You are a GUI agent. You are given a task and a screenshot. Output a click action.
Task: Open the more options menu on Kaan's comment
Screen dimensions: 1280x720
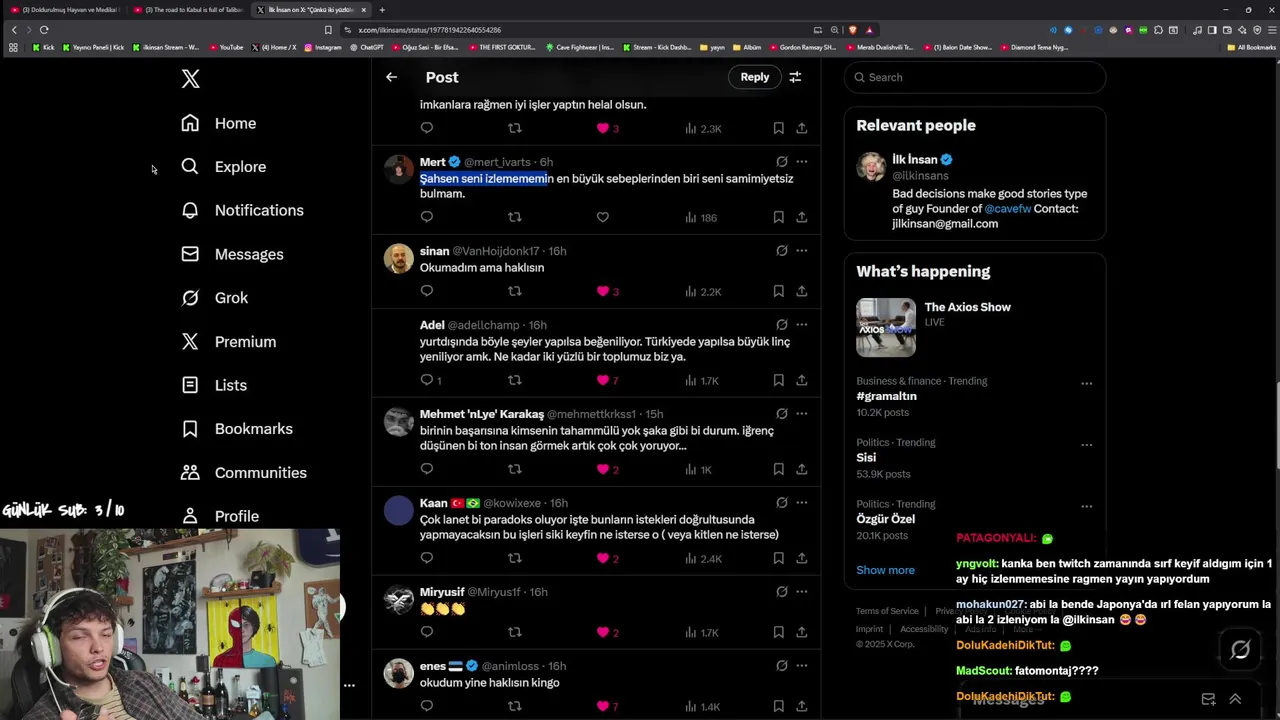coord(801,503)
